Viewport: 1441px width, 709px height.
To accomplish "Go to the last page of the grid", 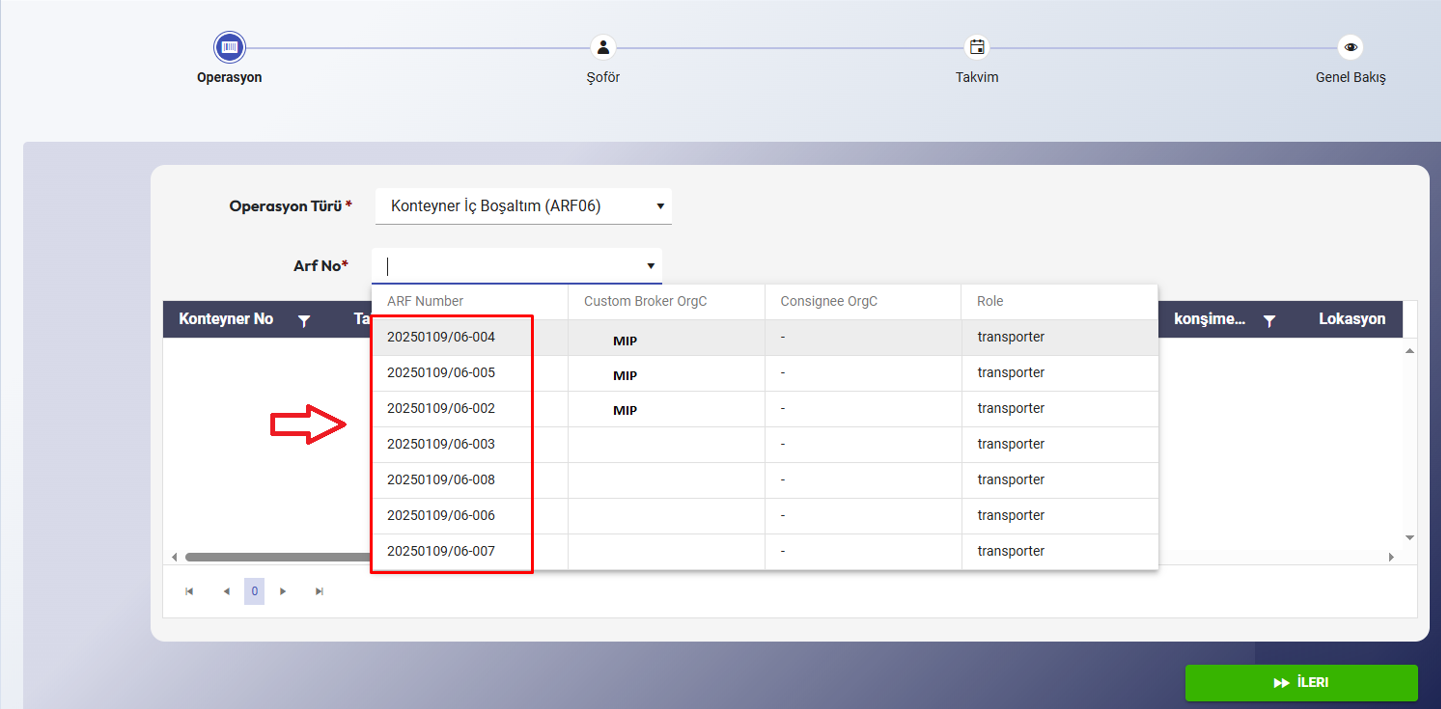I will click(319, 592).
